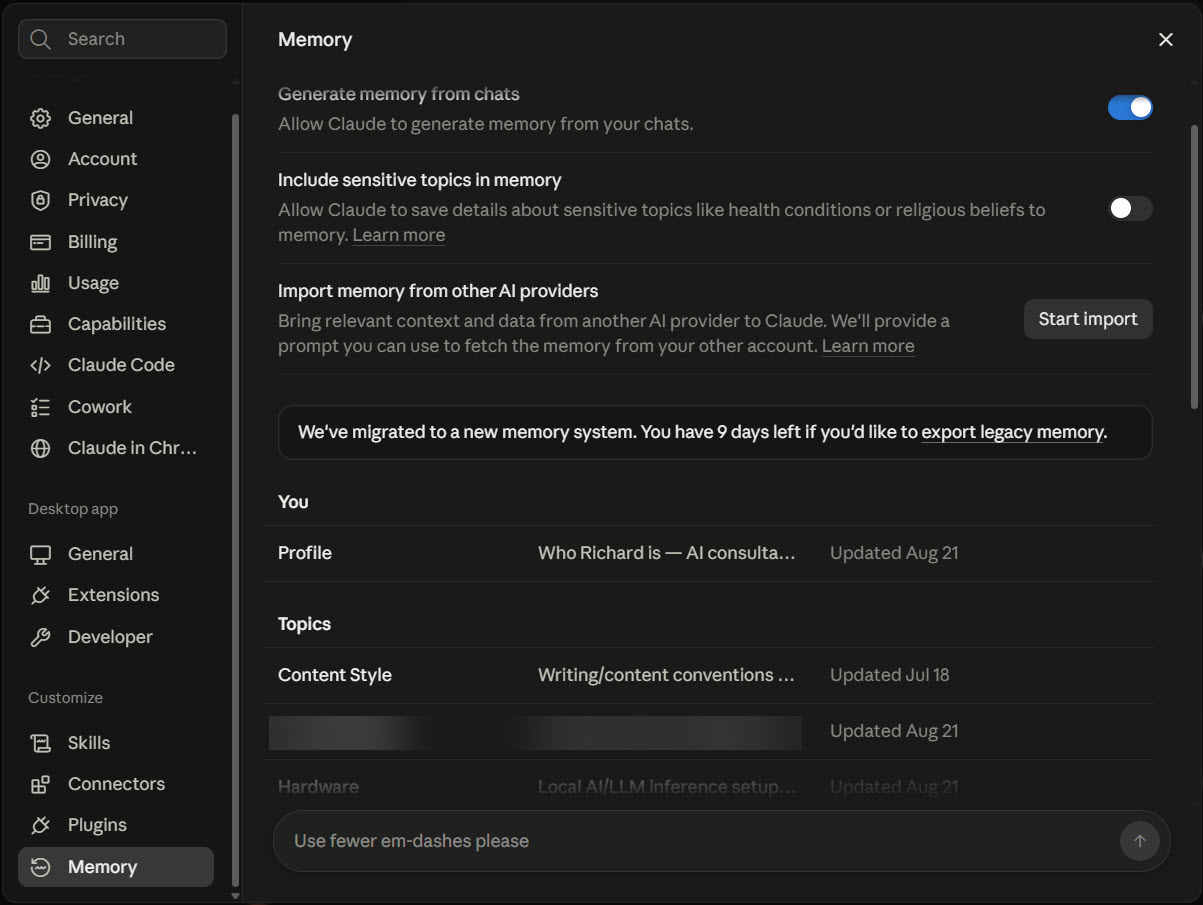Turn off Generate memory from chats toggle
The height and width of the screenshot is (905, 1203).
click(x=1130, y=108)
